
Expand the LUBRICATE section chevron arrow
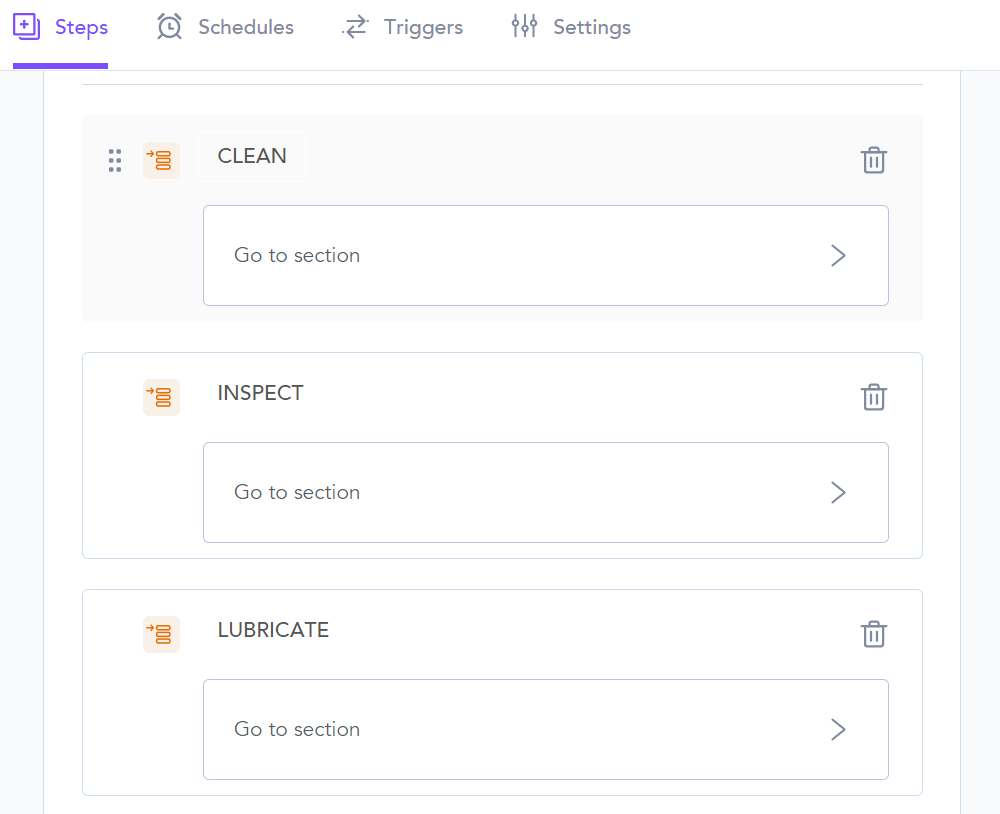(838, 729)
